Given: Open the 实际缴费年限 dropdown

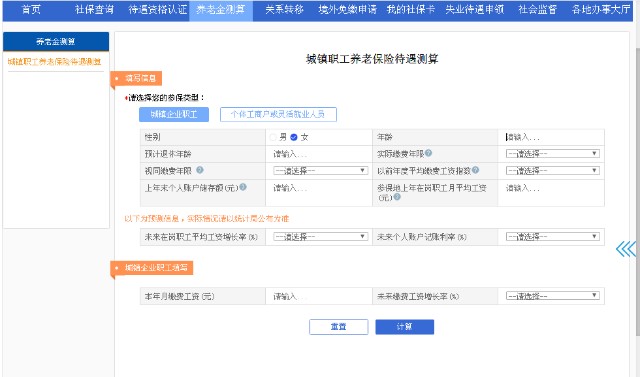Looking at the screenshot, I should (553, 154).
